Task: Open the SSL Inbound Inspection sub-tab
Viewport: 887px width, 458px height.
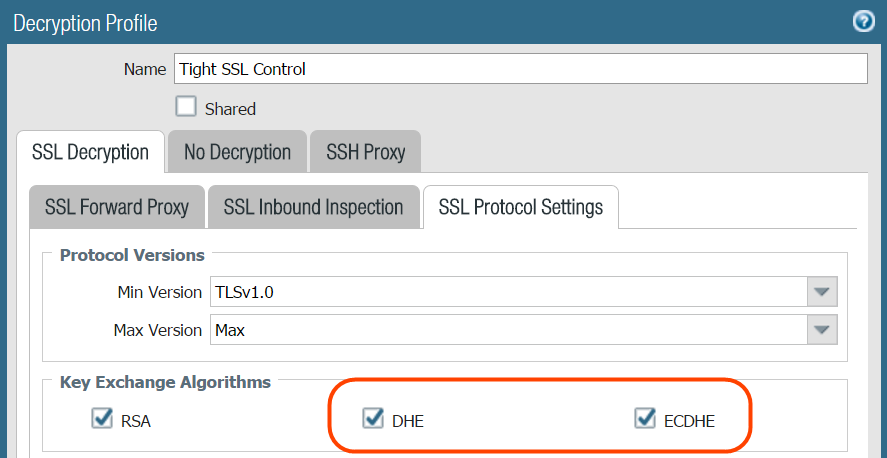Action: click(x=313, y=208)
